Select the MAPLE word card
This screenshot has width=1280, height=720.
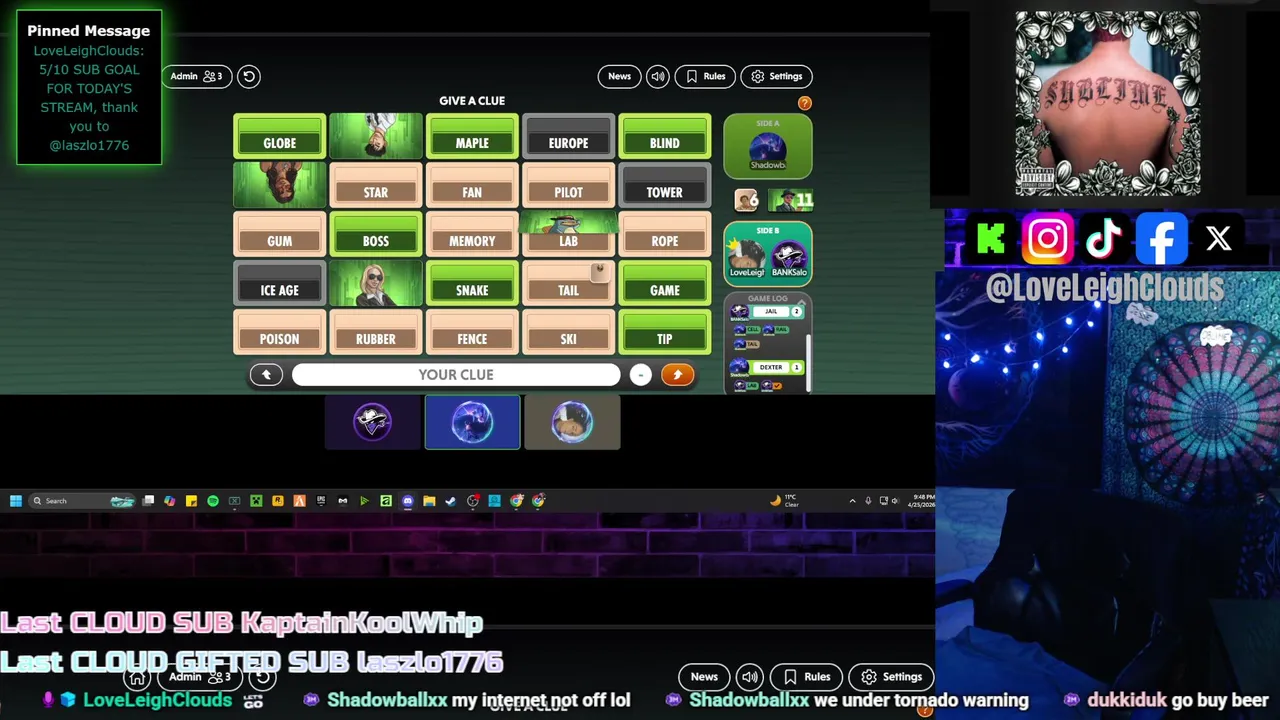472,137
